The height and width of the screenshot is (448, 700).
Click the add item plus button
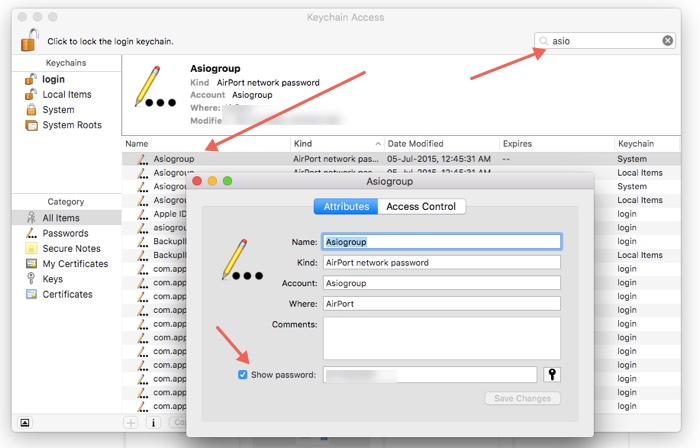[131, 423]
